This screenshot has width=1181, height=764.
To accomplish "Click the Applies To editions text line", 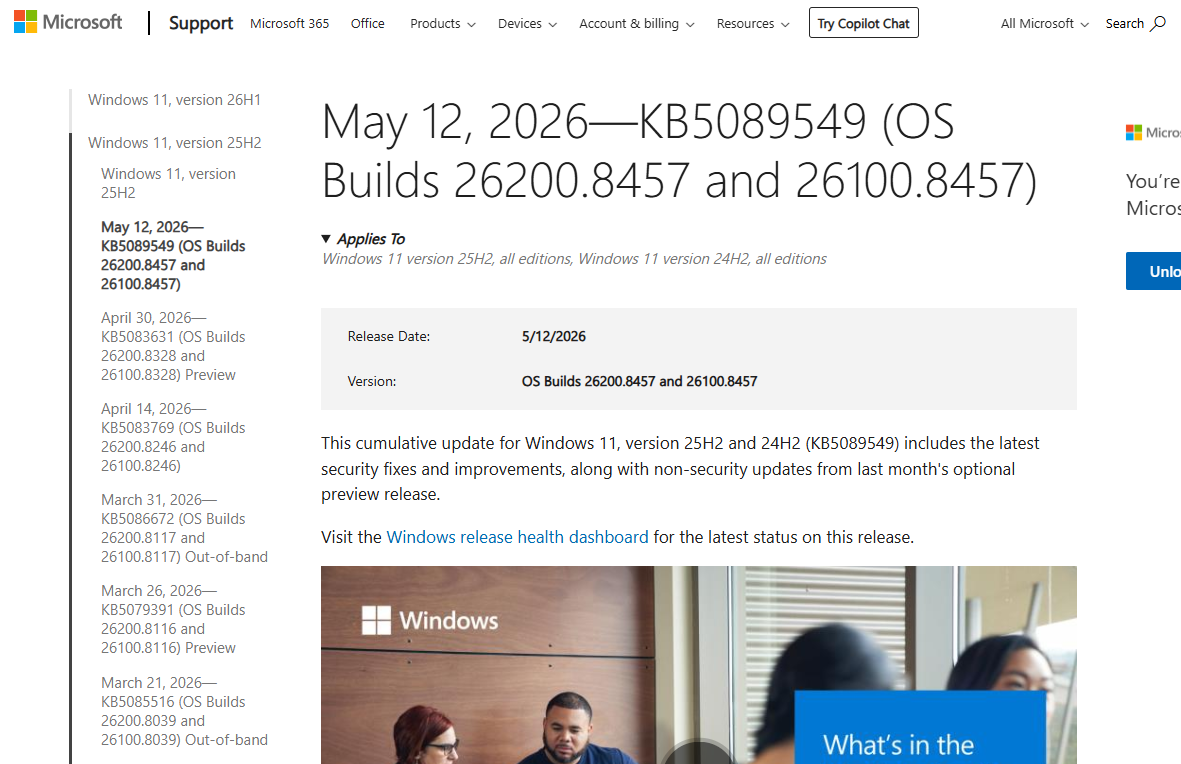I will pos(574,258).
